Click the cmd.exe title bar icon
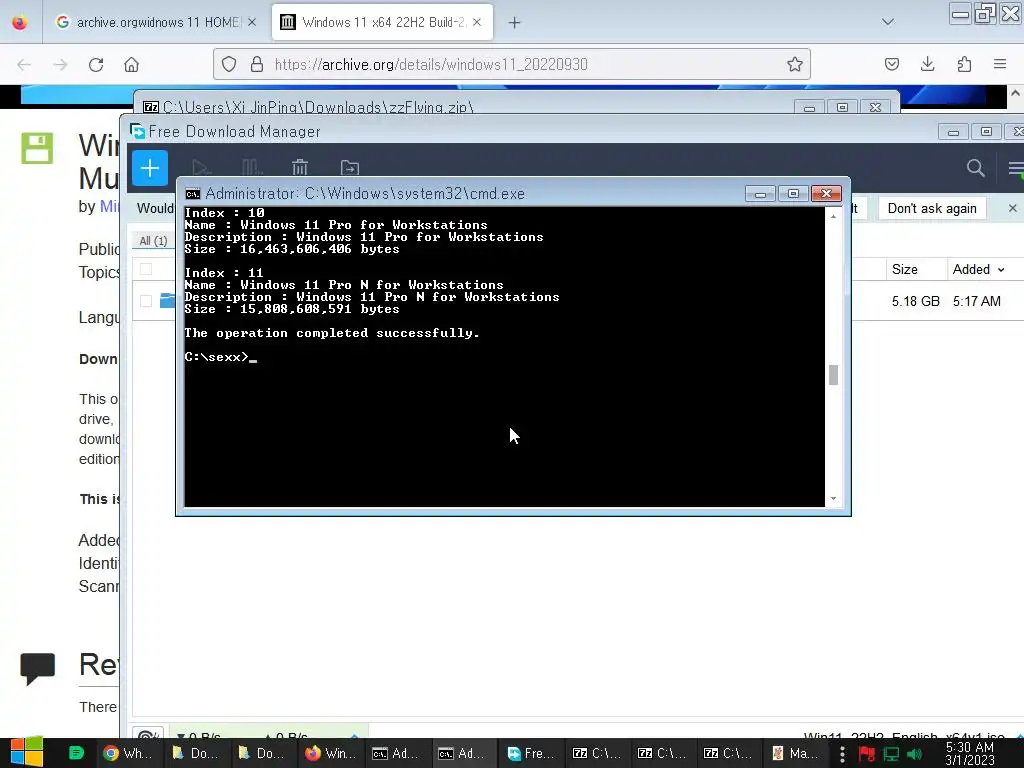Viewport: 1024px width, 768px height. point(192,194)
